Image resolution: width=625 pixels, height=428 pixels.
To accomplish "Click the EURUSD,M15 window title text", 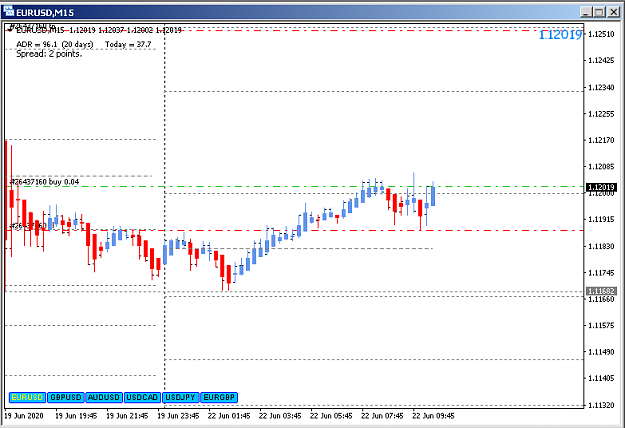I will (45, 13).
